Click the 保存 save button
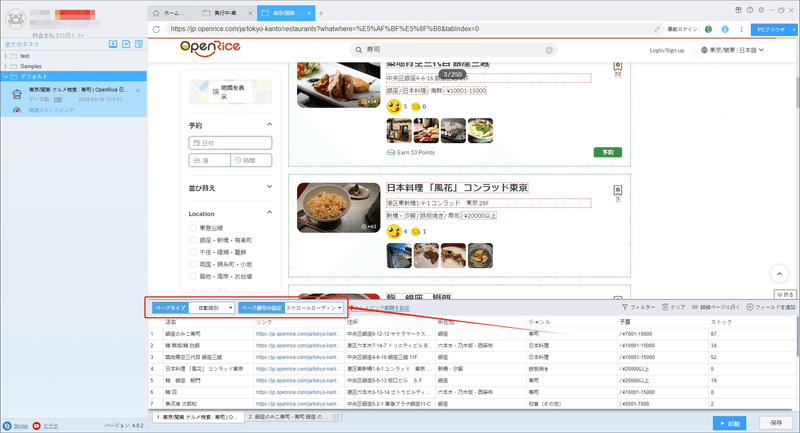The width and height of the screenshot is (800, 433). pyautogui.click(x=776, y=423)
